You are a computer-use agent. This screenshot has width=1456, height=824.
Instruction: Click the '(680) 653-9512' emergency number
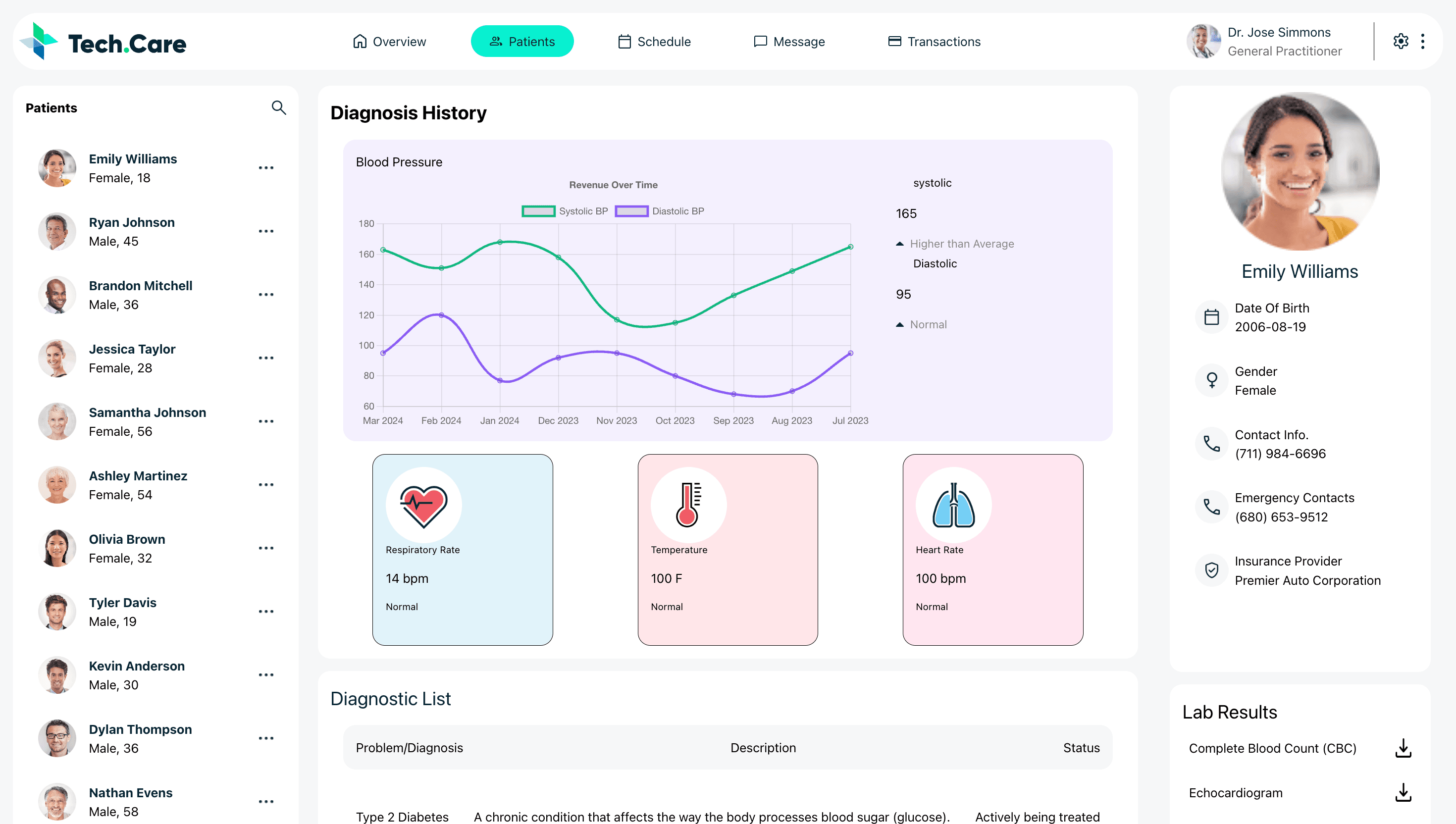click(1281, 516)
